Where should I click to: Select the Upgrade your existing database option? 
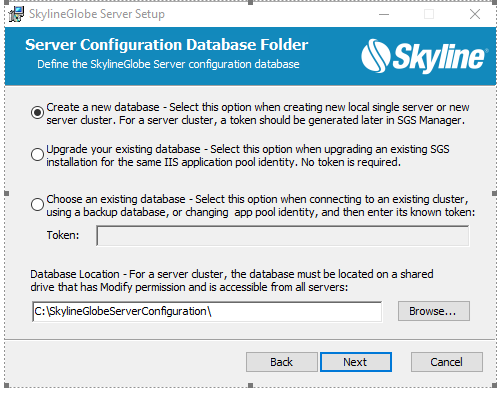(x=37, y=154)
